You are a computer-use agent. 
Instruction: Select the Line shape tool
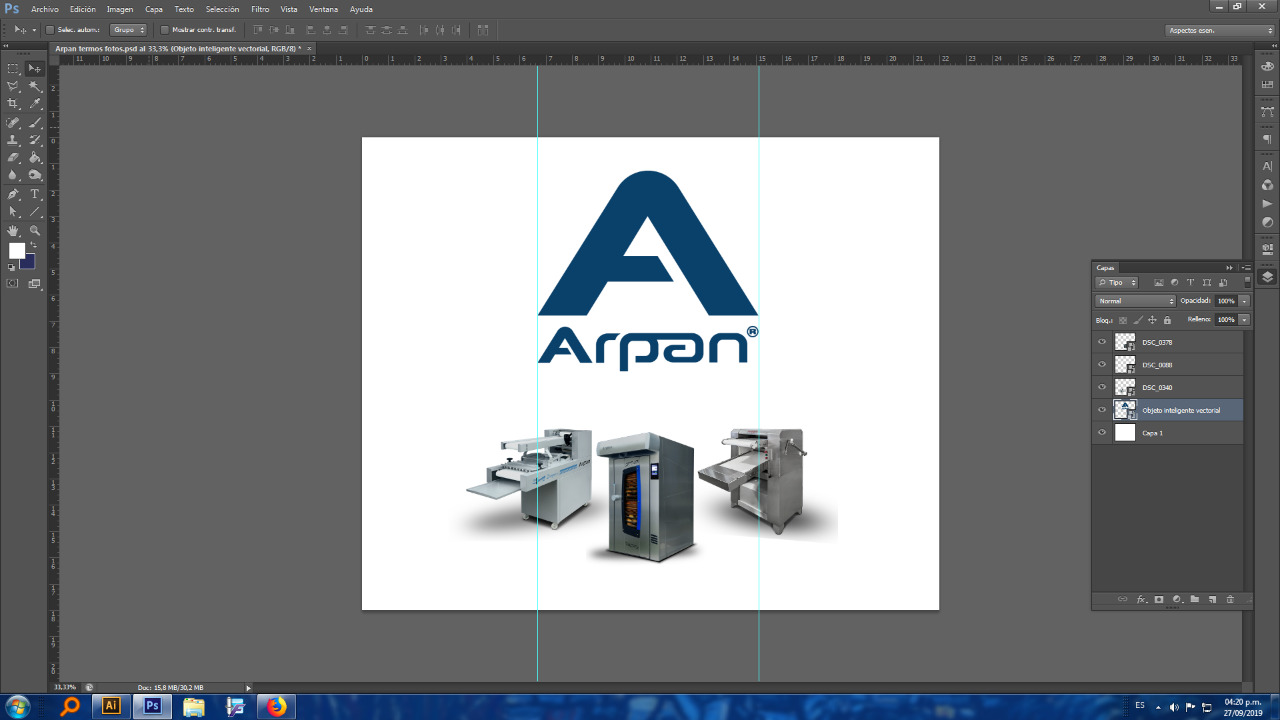click(x=35, y=212)
